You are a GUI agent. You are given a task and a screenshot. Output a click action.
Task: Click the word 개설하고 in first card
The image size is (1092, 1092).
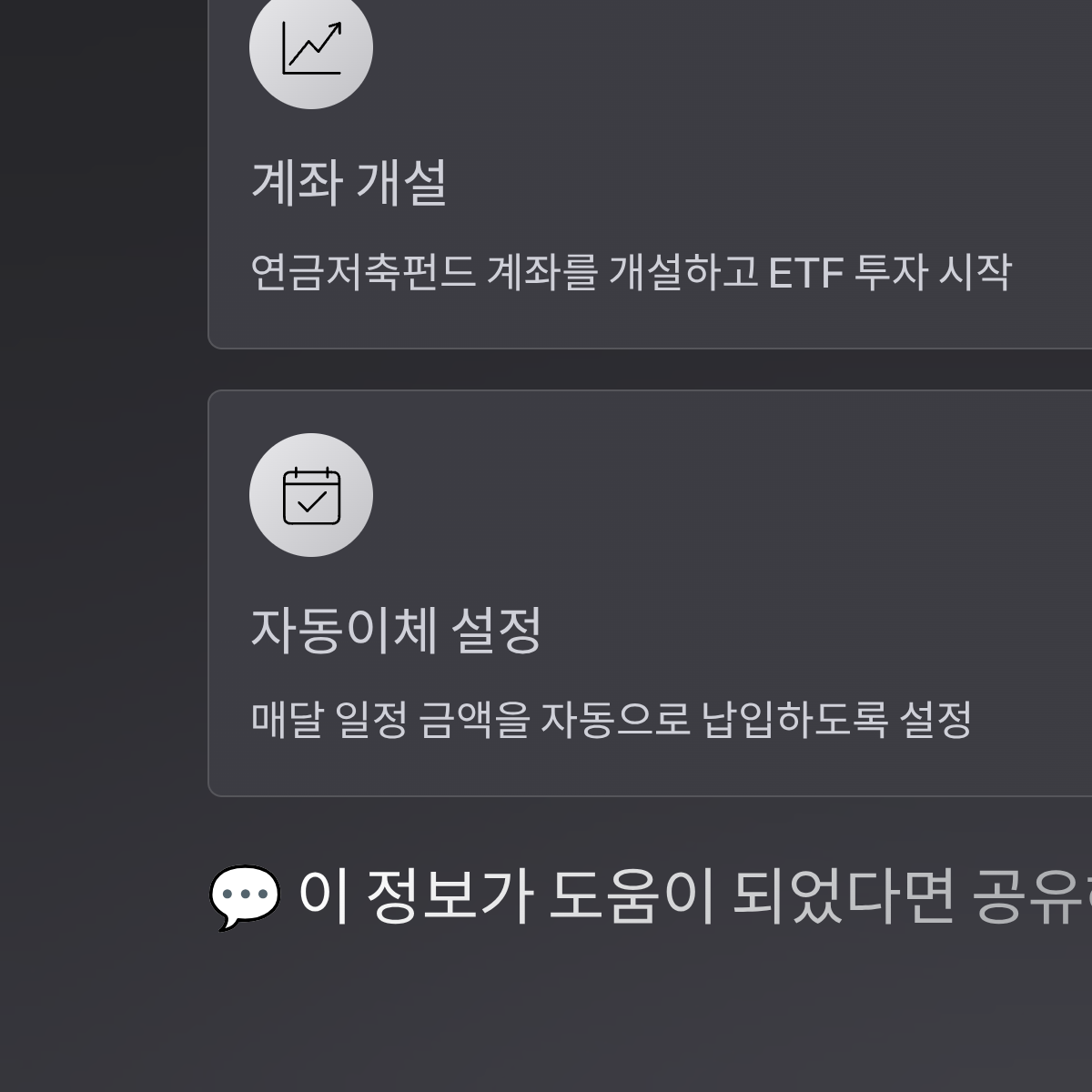682,272
